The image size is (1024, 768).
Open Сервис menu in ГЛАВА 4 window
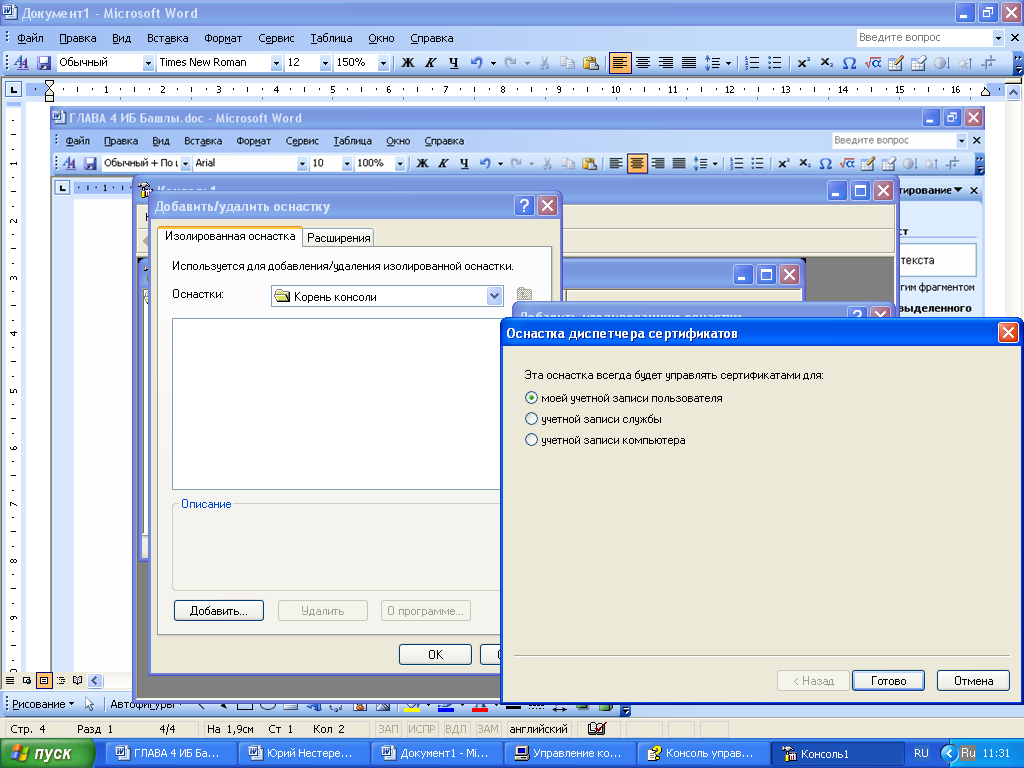[302, 140]
